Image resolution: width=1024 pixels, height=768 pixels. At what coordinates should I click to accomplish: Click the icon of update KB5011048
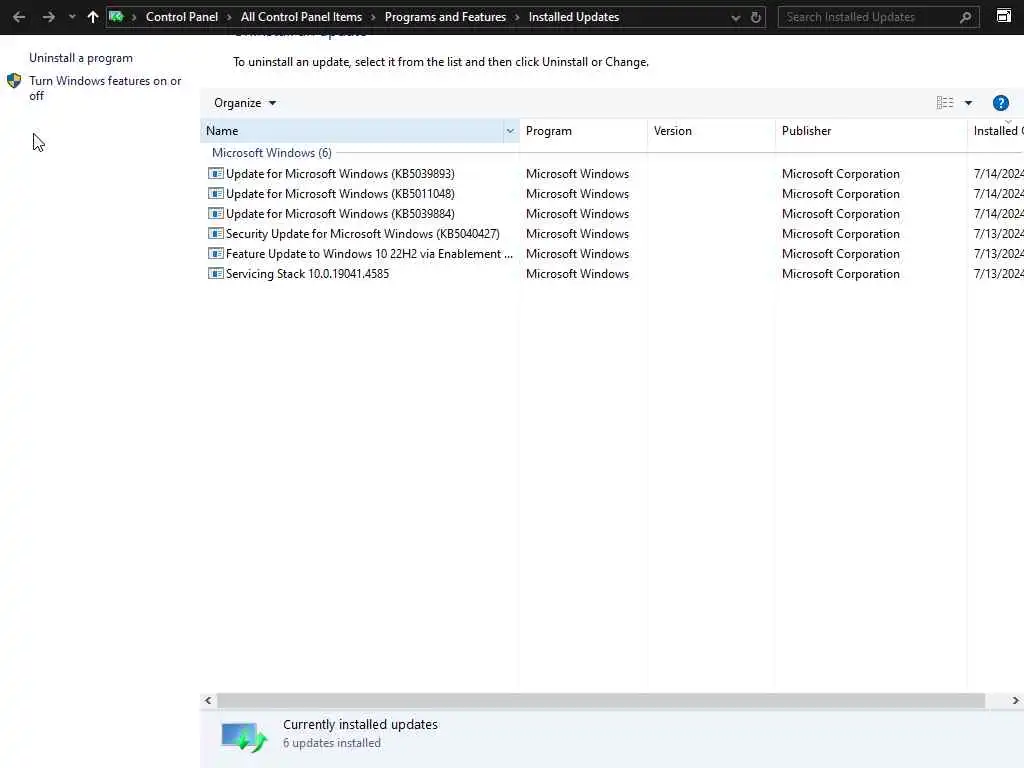pos(216,193)
